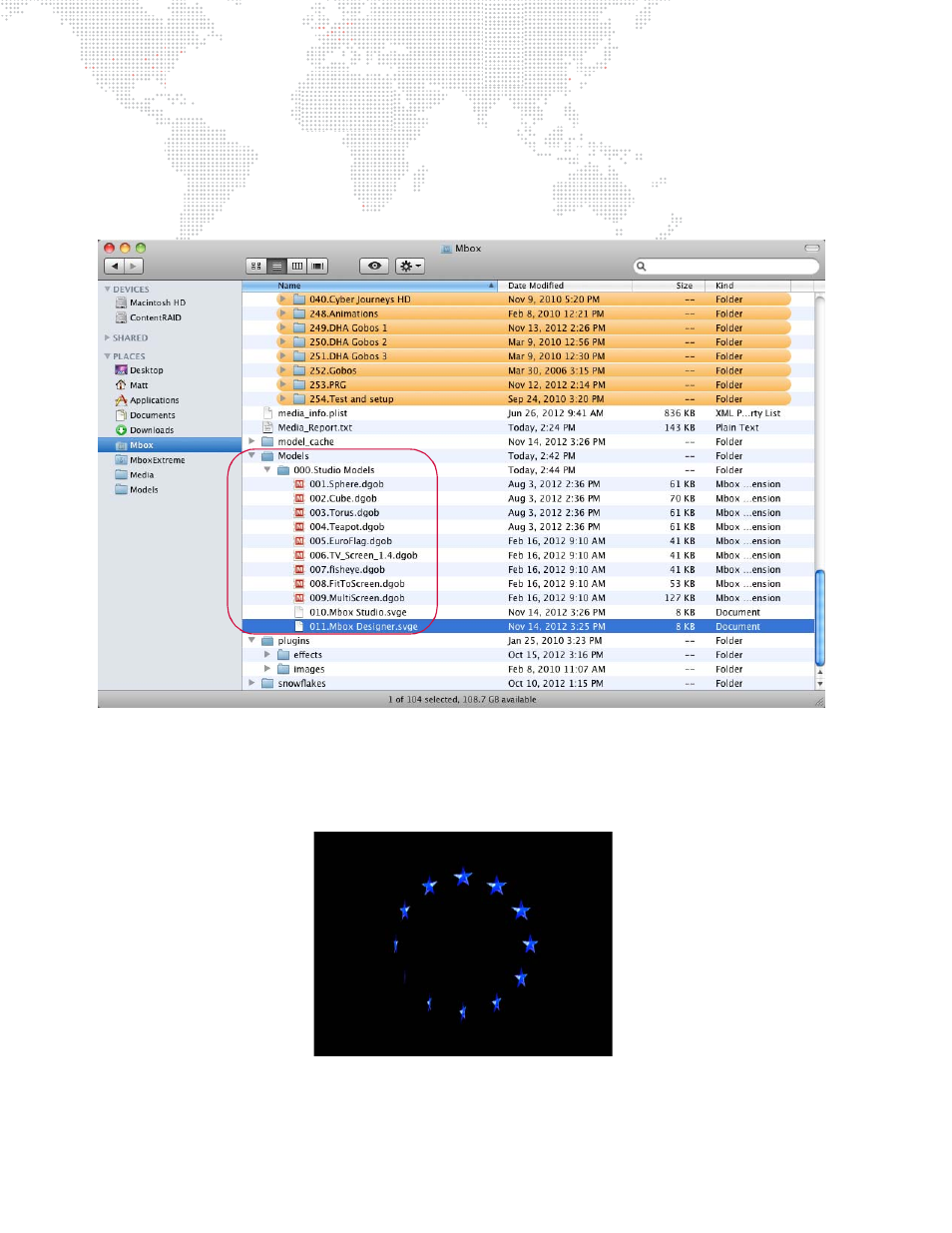Toggle the toolbar with the title-bar pill button

click(x=812, y=249)
